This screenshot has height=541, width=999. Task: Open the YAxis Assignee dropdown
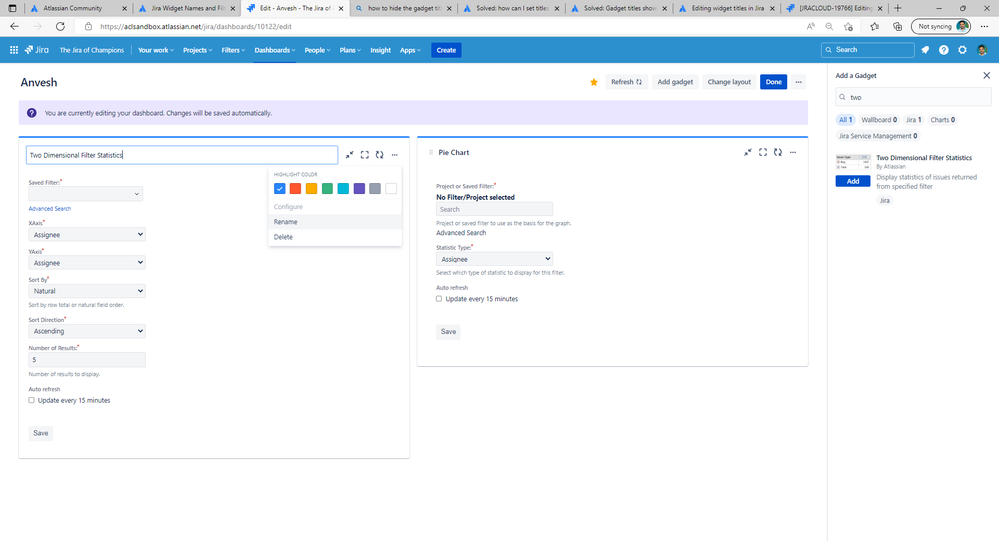click(87, 263)
